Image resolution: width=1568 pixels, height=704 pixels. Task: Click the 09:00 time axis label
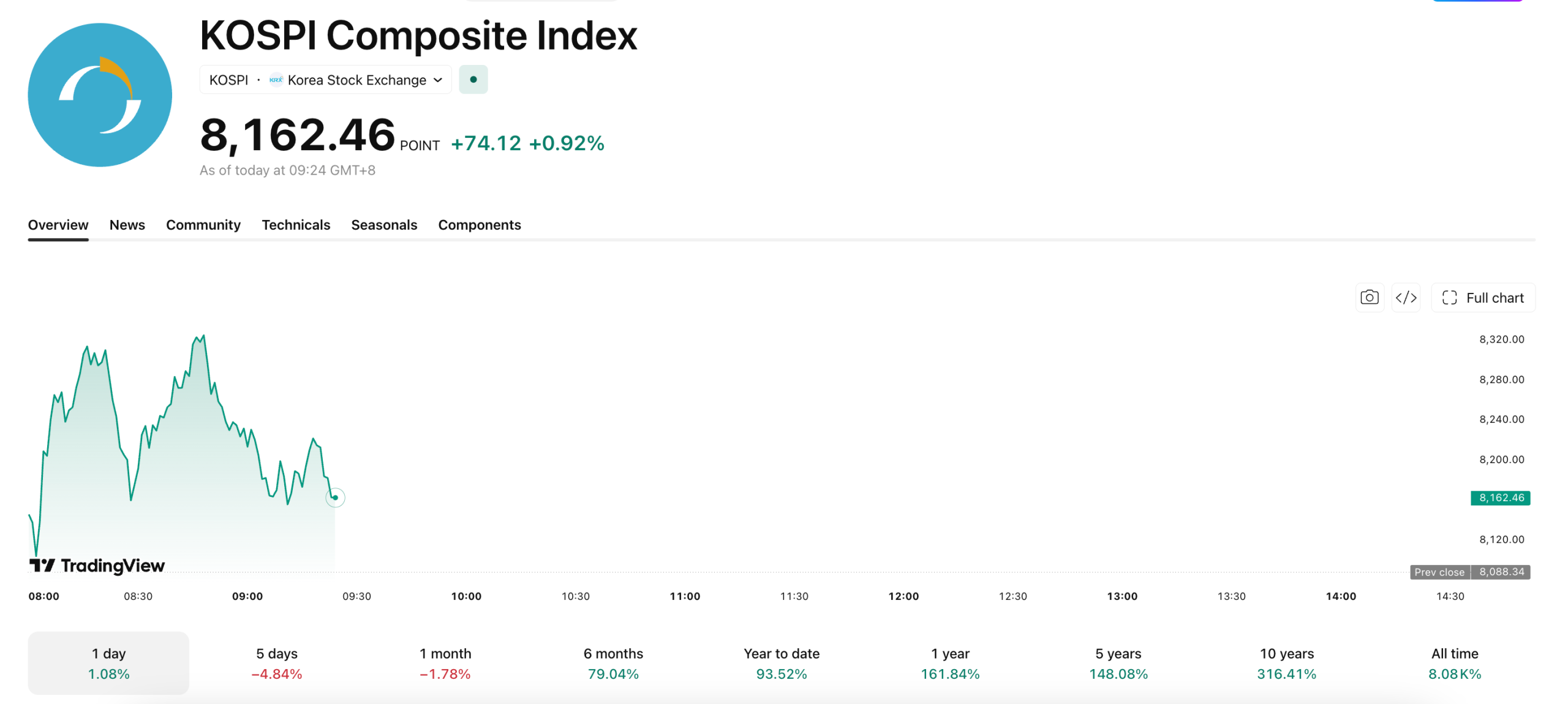click(247, 596)
